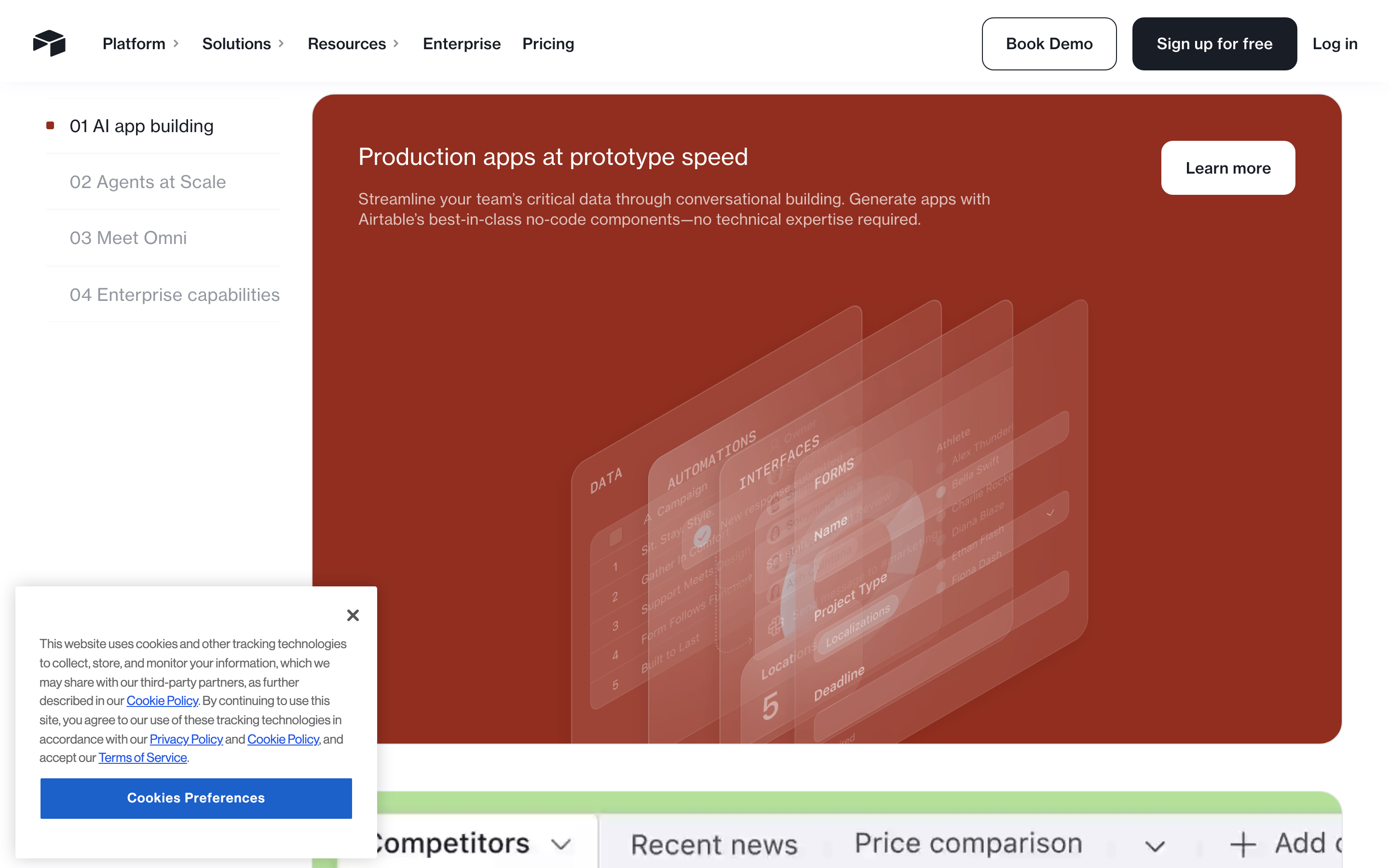This screenshot has width=1389, height=868.
Task: Open the Terms of Service link
Action: coord(142,758)
